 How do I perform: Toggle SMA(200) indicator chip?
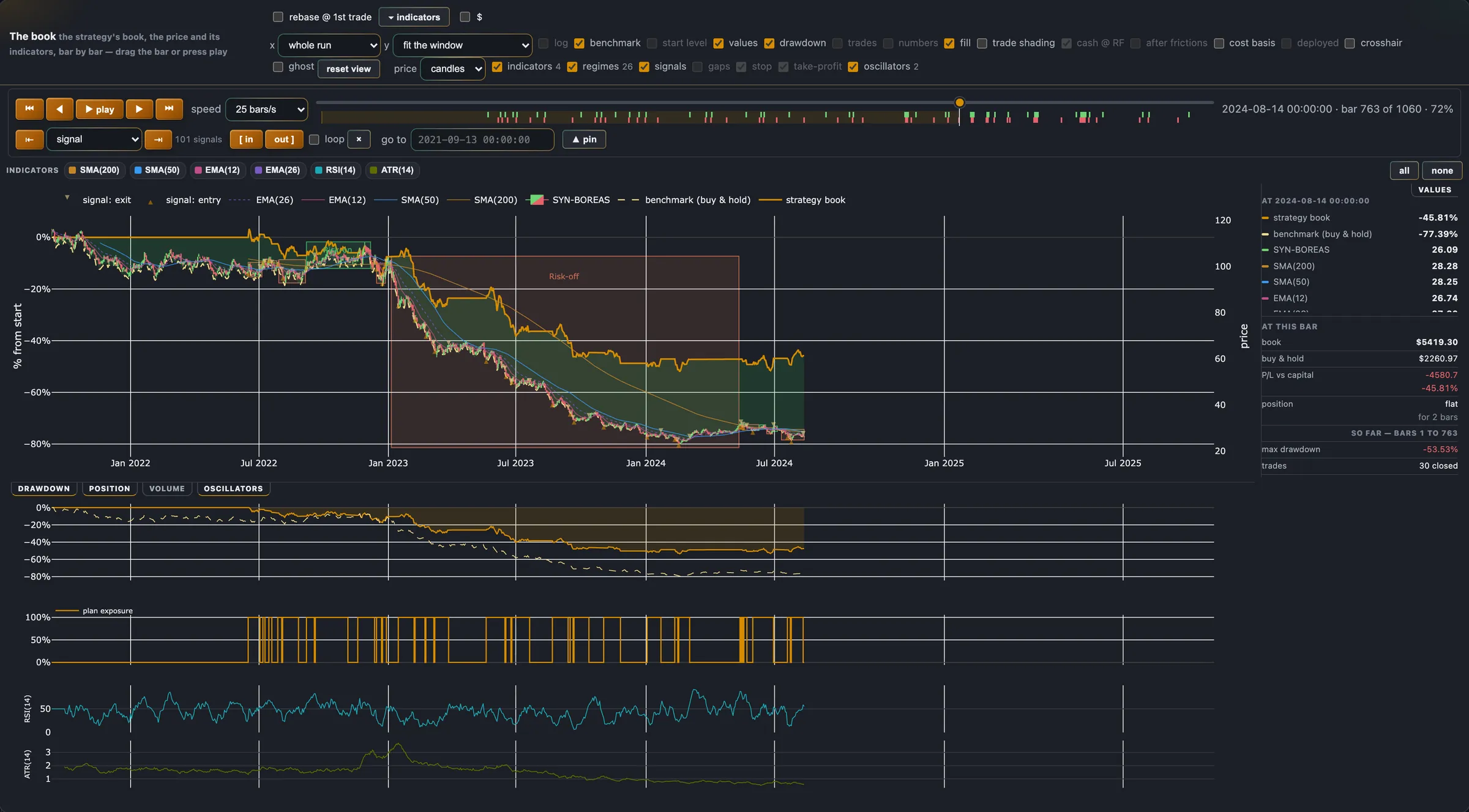94,170
